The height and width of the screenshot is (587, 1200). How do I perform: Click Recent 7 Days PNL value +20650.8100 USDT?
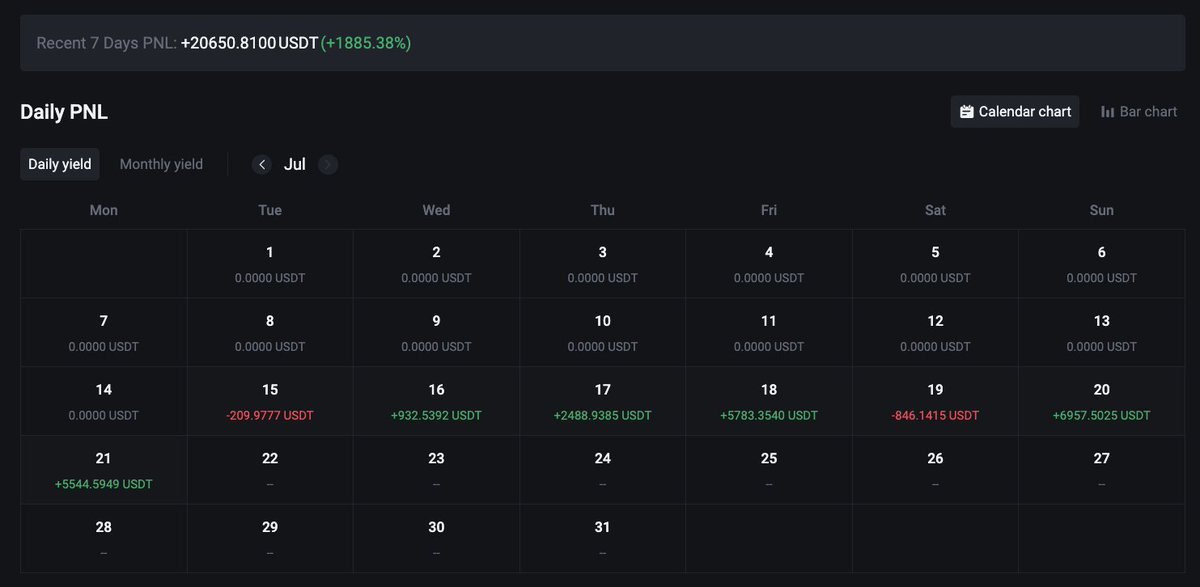[249, 43]
